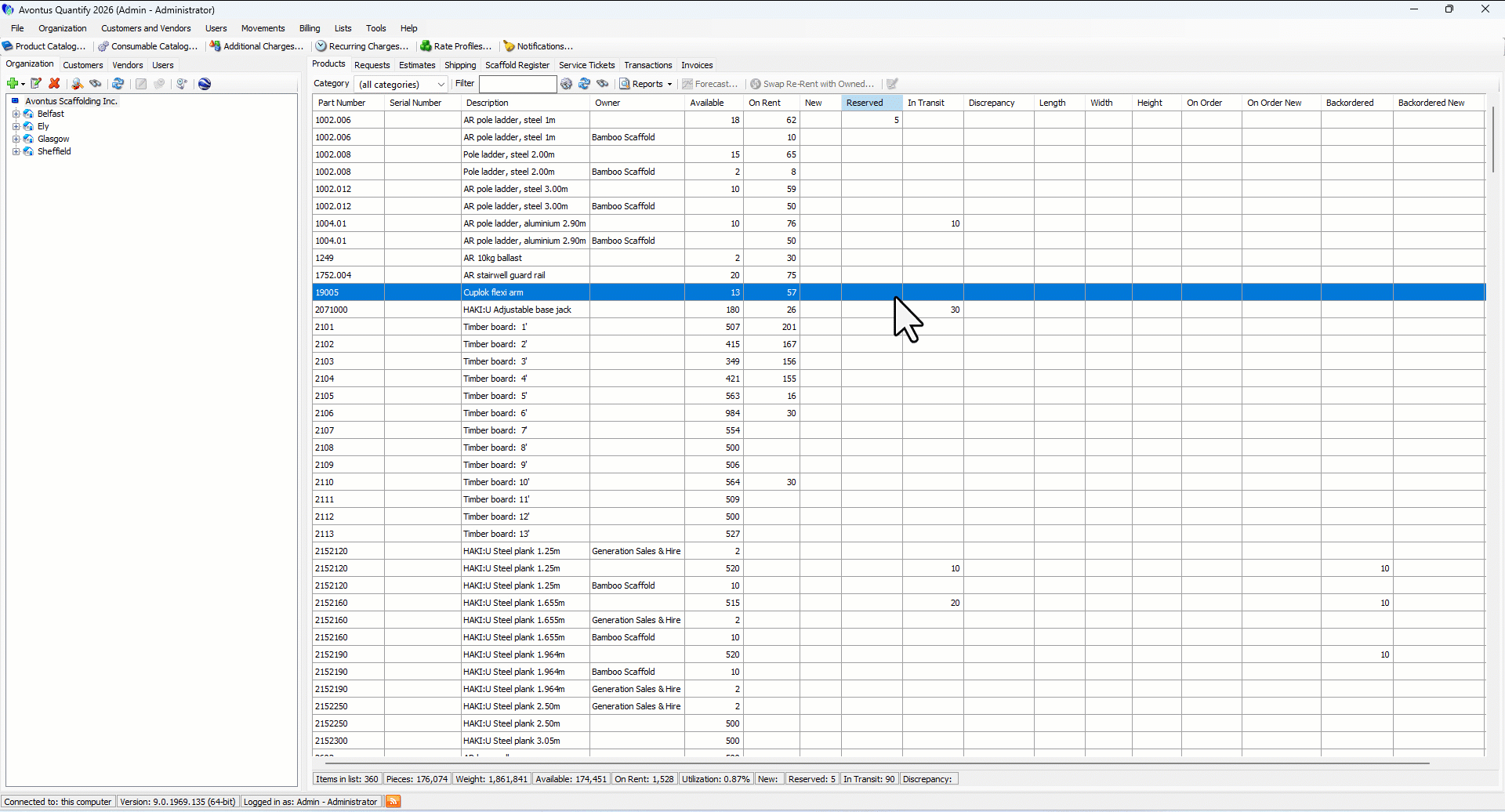Select the AR 10kg ballast row
This screenshot has height=812, width=1505.
[x=898, y=258]
